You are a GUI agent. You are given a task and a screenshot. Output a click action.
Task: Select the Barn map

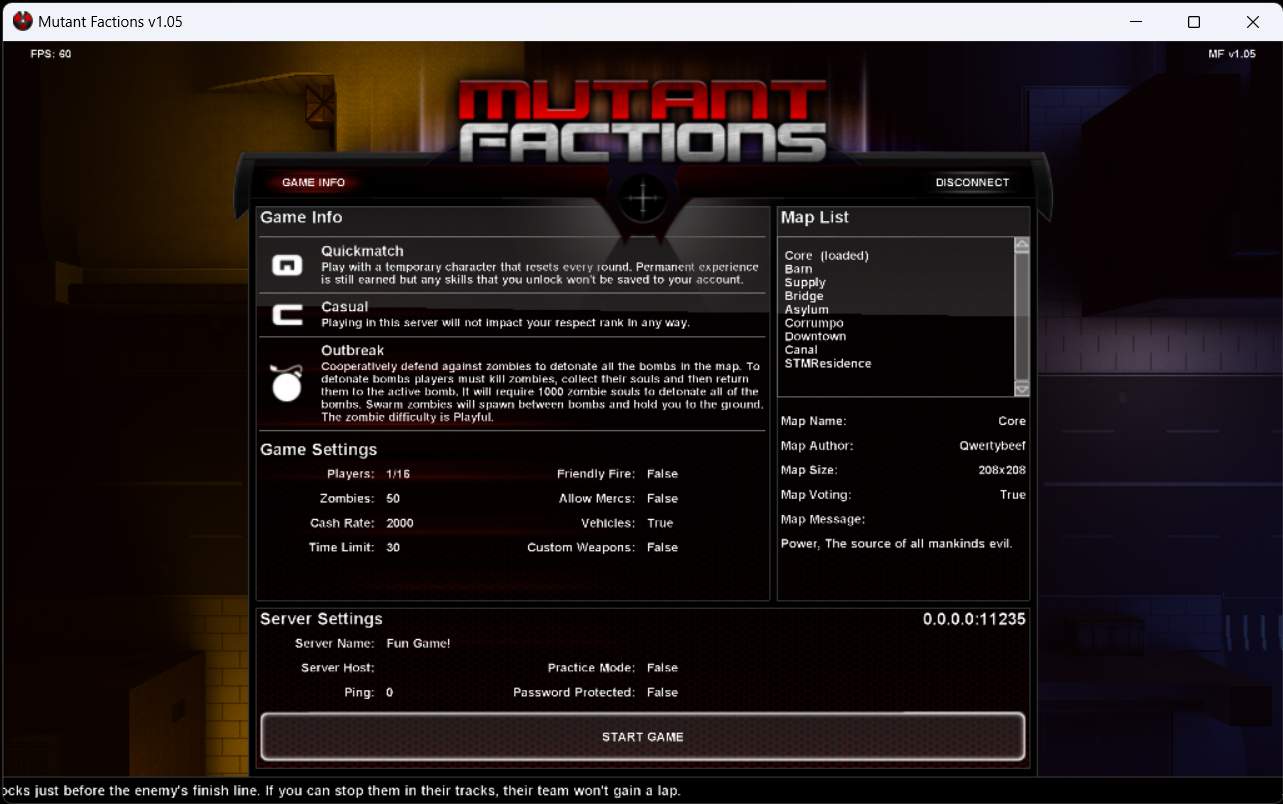click(x=798, y=269)
